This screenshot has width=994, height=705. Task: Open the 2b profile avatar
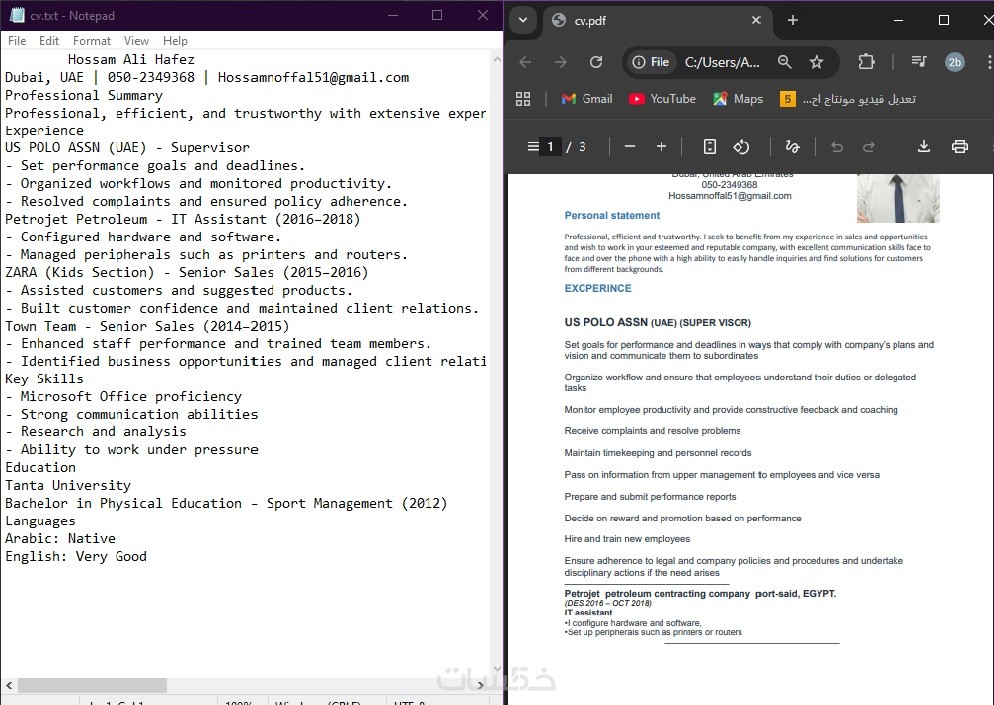pyautogui.click(x=955, y=62)
